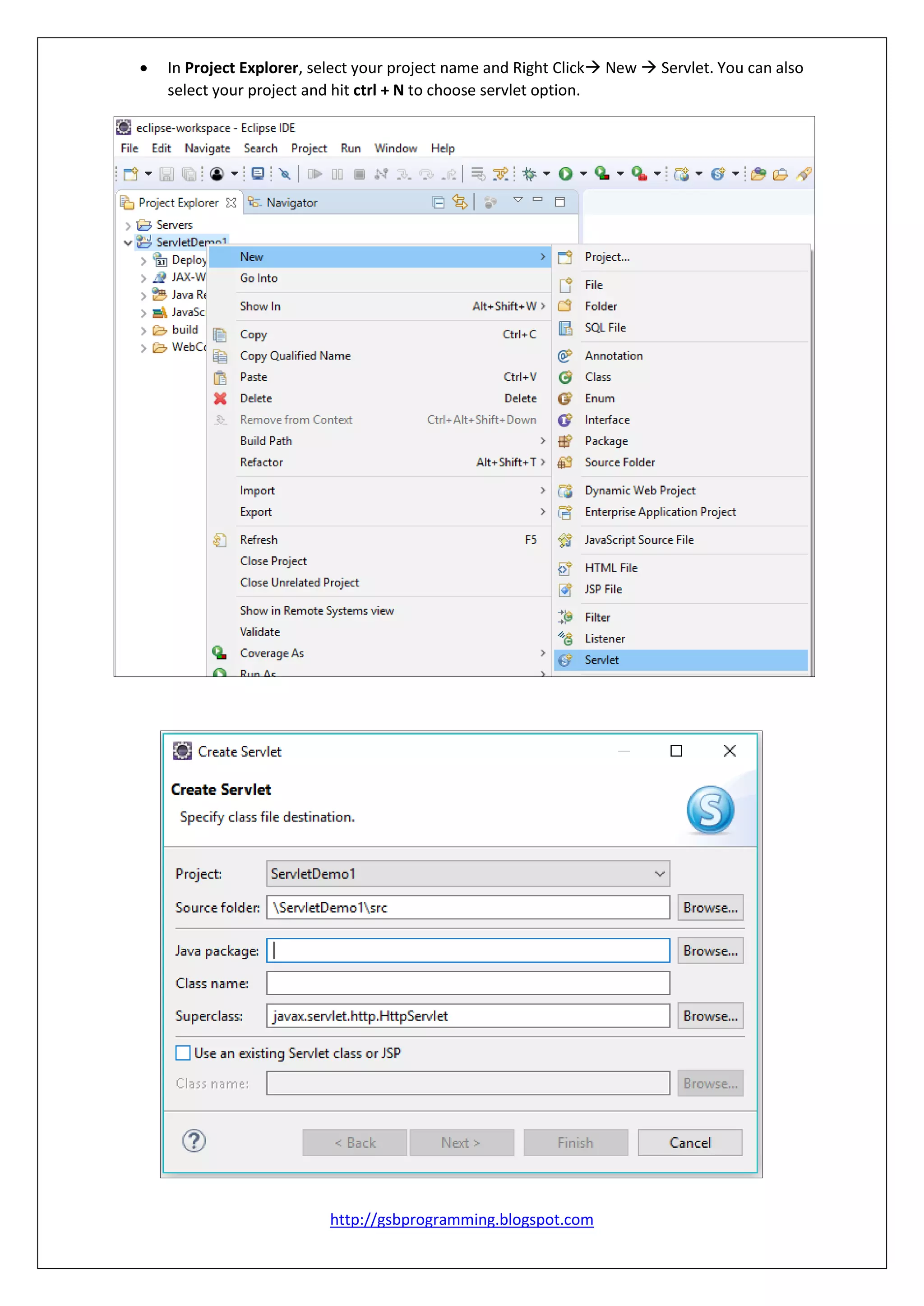Select Listener in the New submenu
Screen dimensions: 924x1306
[x=680, y=639]
